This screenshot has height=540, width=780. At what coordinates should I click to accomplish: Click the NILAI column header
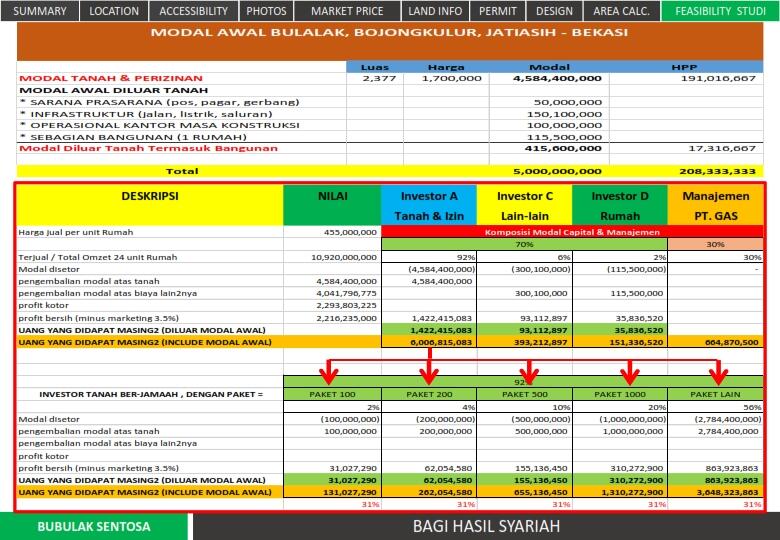(x=332, y=205)
